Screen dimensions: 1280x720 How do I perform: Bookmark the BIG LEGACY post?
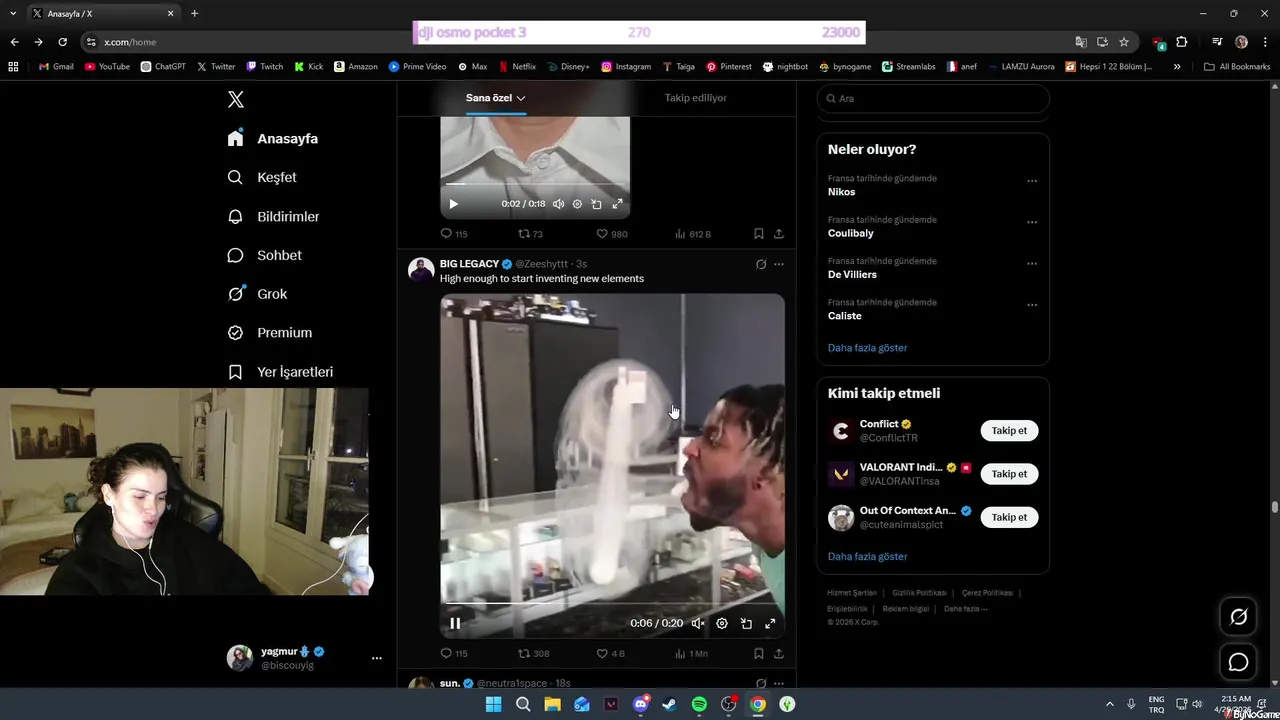tap(759, 653)
